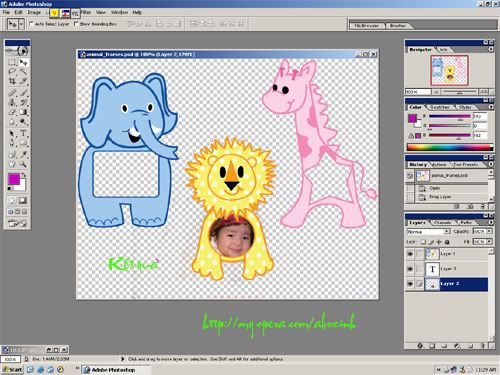Viewport: 500px width, 375px height.
Task: Open the layer Fill dropdown arrow
Action: [x=489, y=241]
